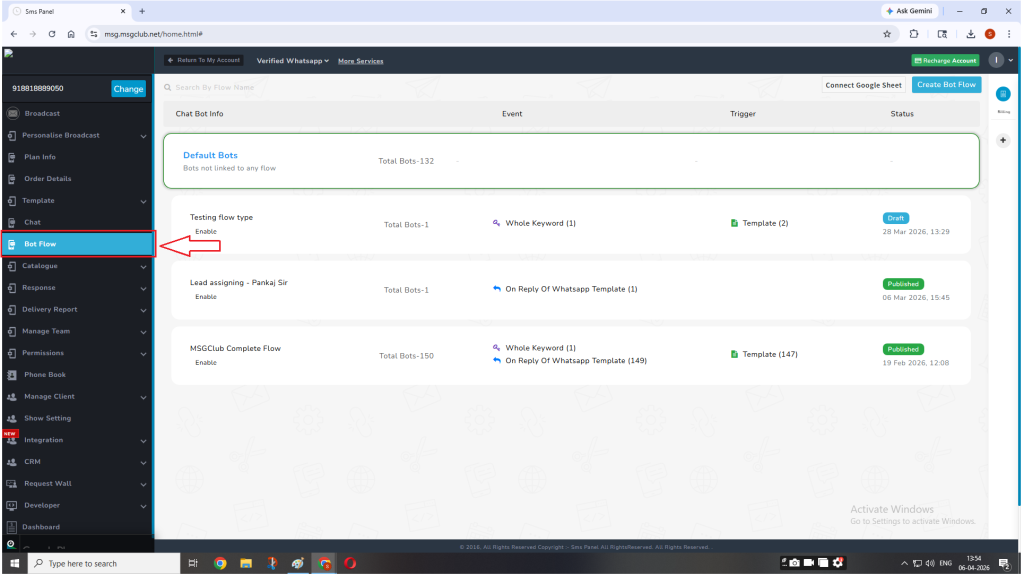Image resolution: width=1024 pixels, height=576 pixels.
Task: Click the plus icon below Billing
Action: pos(1003,141)
